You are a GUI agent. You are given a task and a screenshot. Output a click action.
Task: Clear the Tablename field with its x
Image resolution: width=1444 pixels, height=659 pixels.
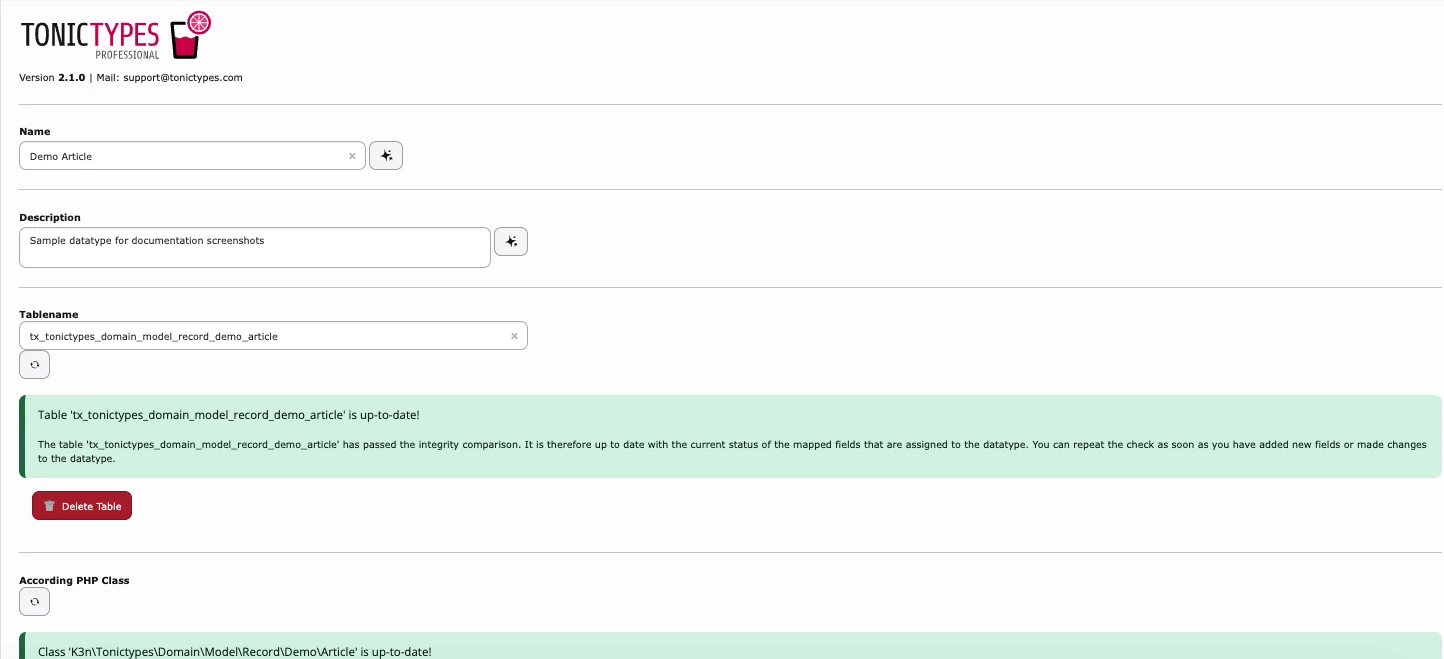tap(514, 336)
